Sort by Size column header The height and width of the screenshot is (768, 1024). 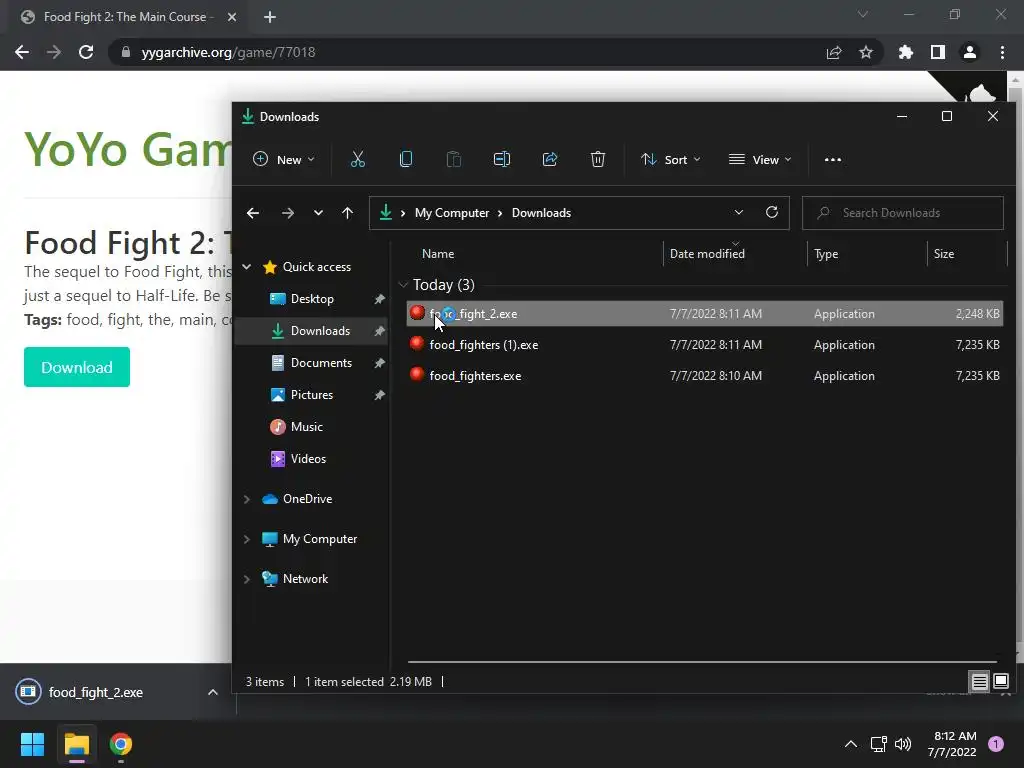[x=944, y=254]
